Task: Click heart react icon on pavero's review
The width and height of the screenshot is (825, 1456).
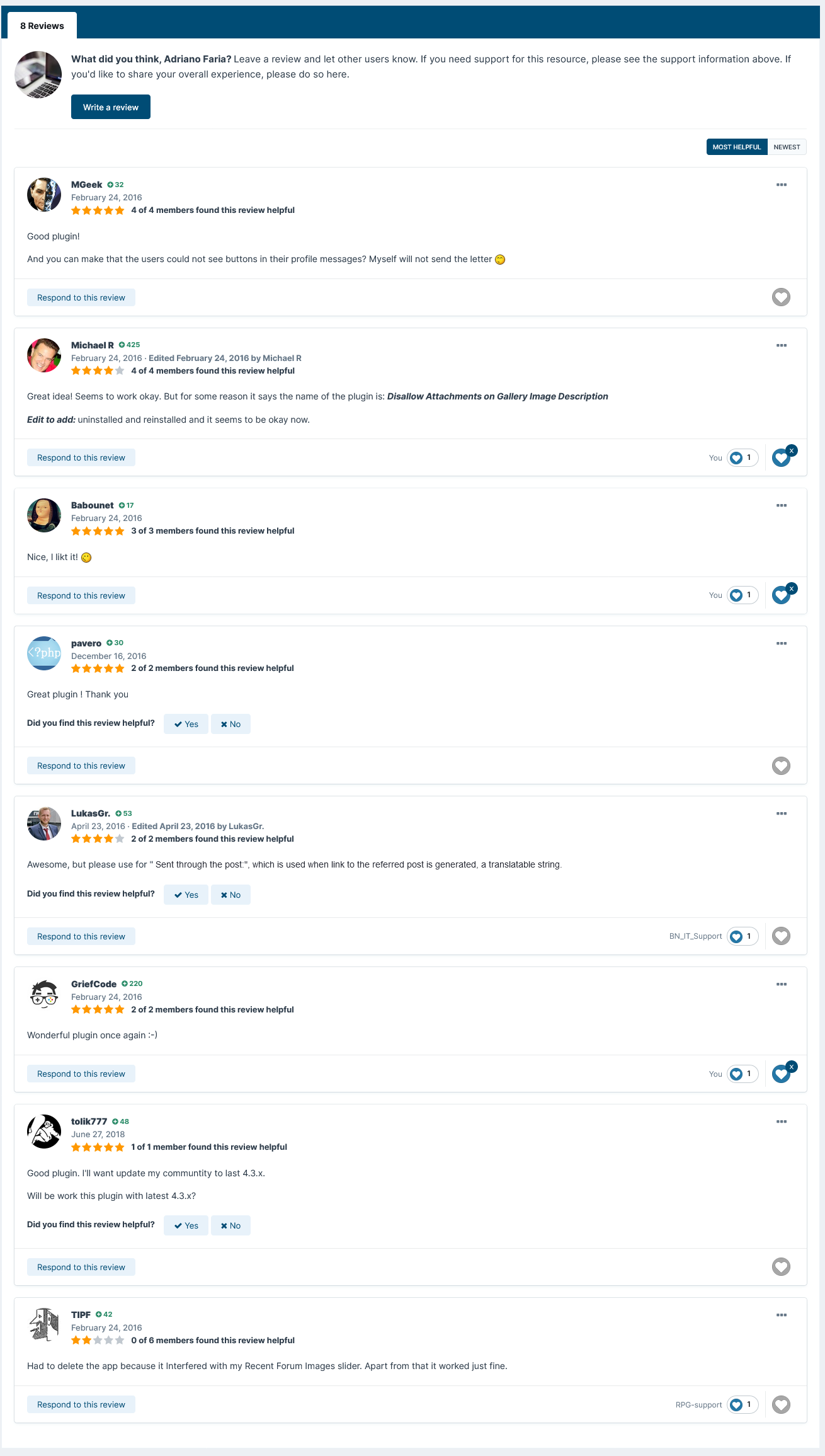Action: pyautogui.click(x=781, y=765)
